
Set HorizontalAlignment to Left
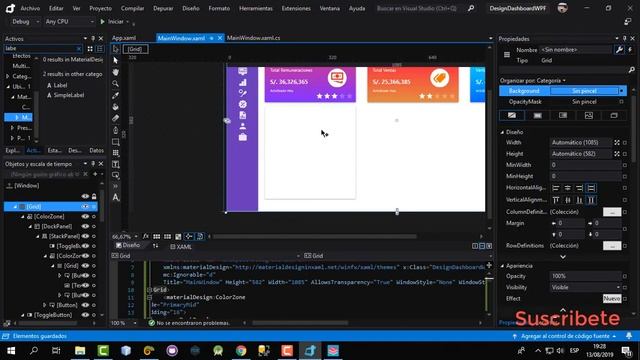[556, 188]
